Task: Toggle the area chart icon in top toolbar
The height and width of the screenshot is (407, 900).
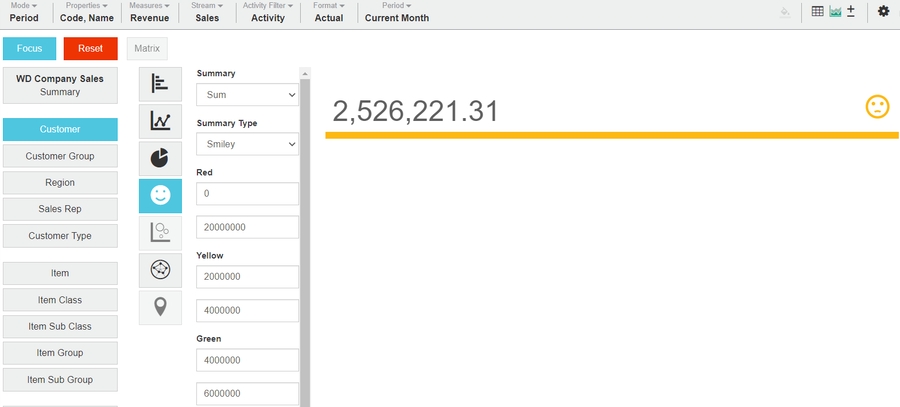Action: [x=834, y=12]
